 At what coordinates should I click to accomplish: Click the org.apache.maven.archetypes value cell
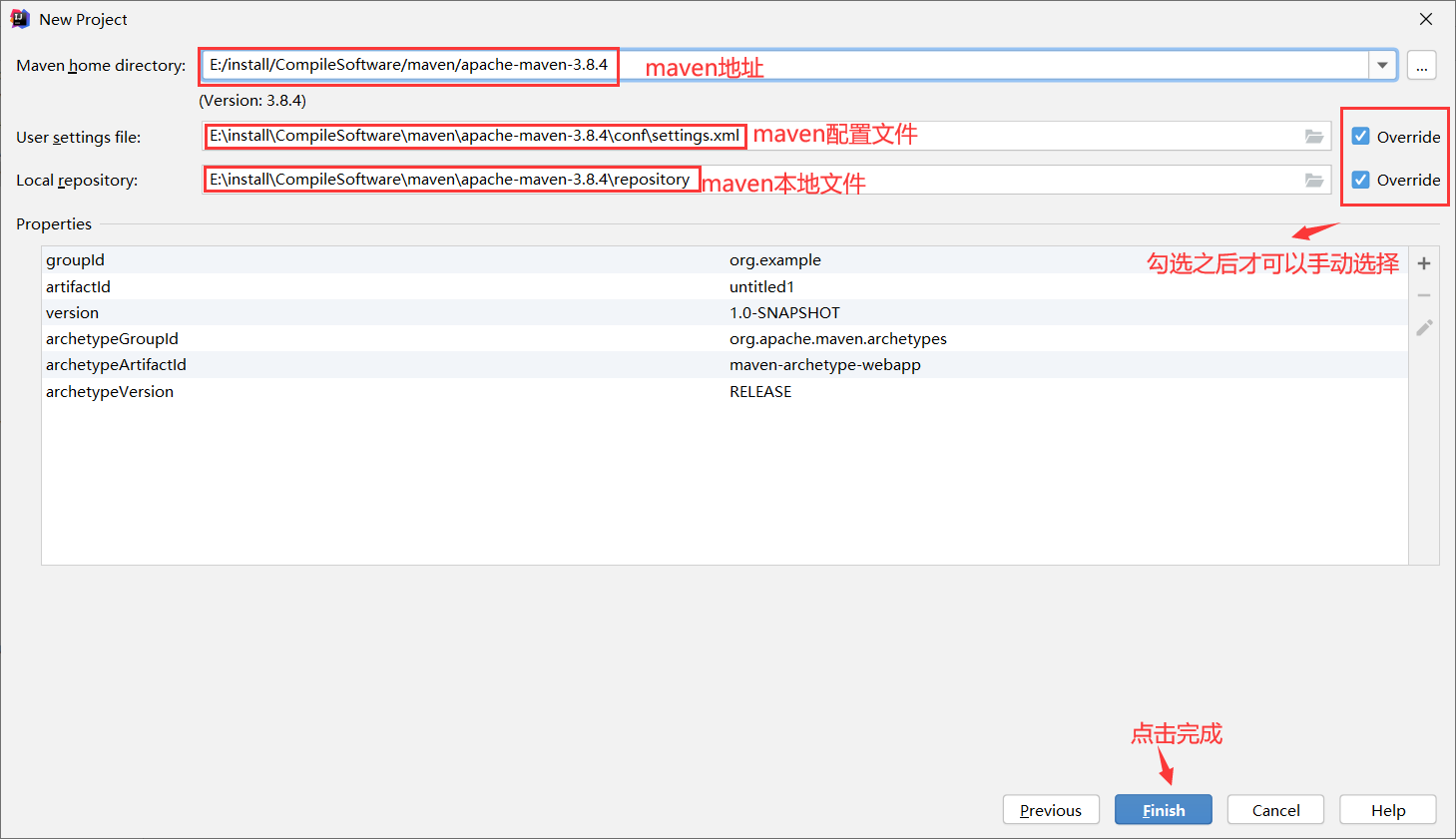coord(838,339)
